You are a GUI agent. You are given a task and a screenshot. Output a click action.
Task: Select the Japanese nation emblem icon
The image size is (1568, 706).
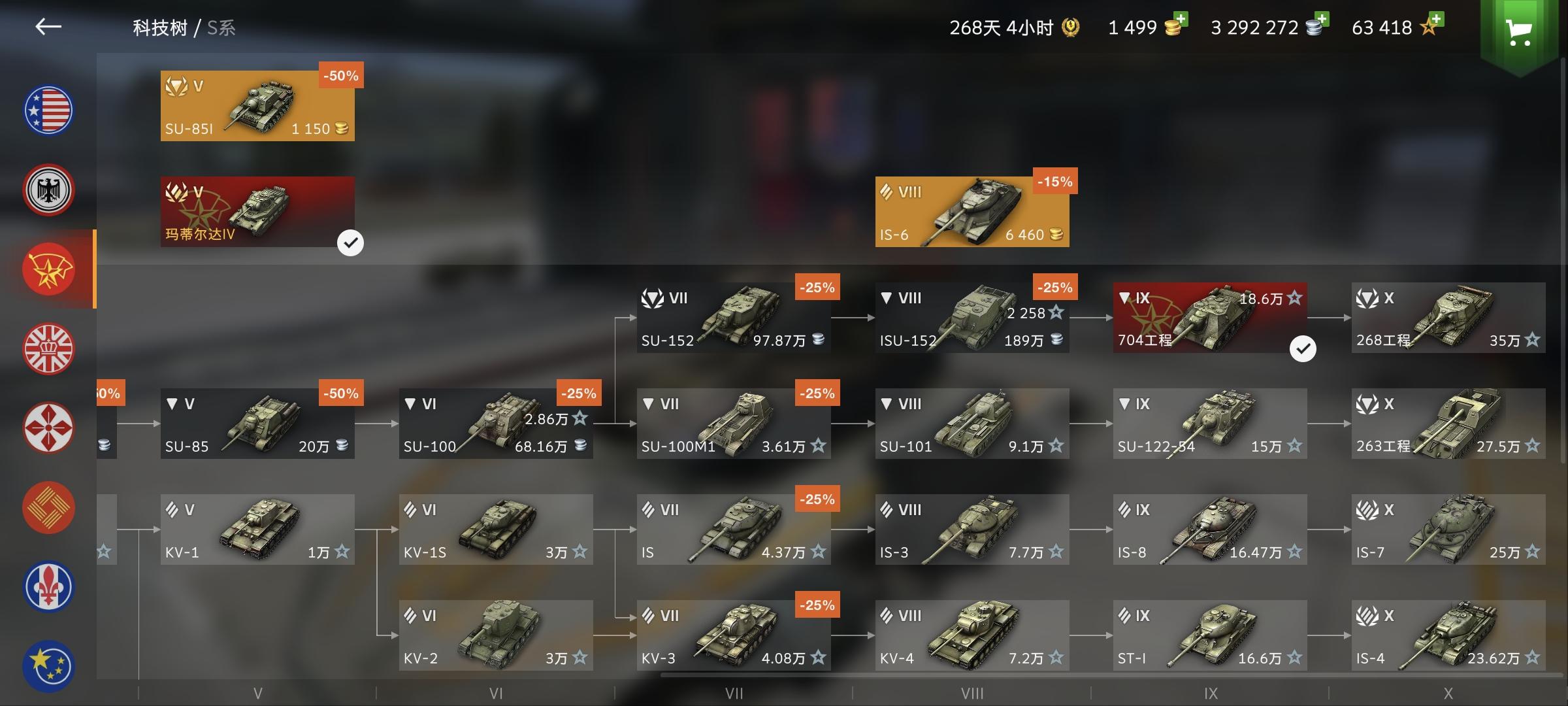48,428
